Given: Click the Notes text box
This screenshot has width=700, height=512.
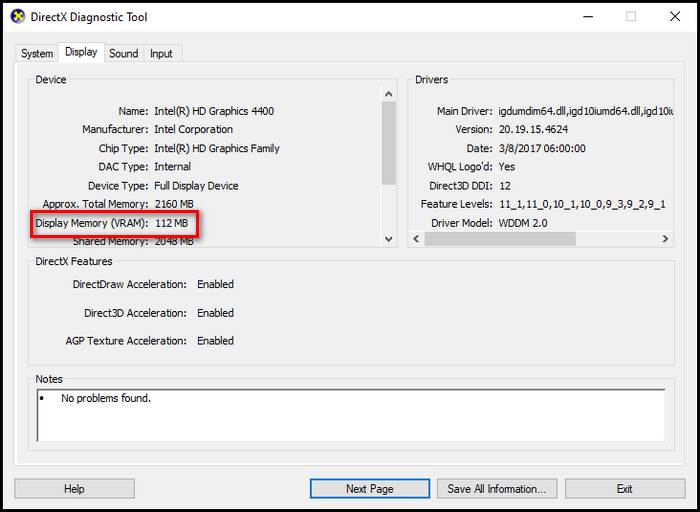Looking at the screenshot, I should point(351,416).
